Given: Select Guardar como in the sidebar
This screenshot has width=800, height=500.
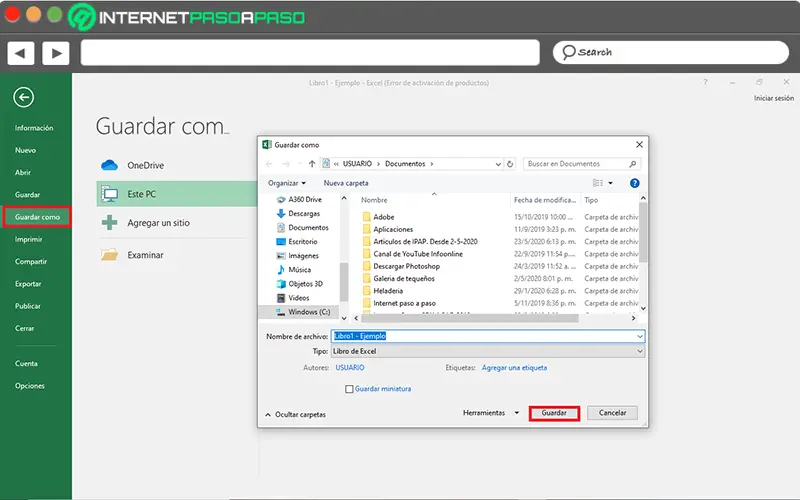Looking at the screenshot, I should 37,217.
